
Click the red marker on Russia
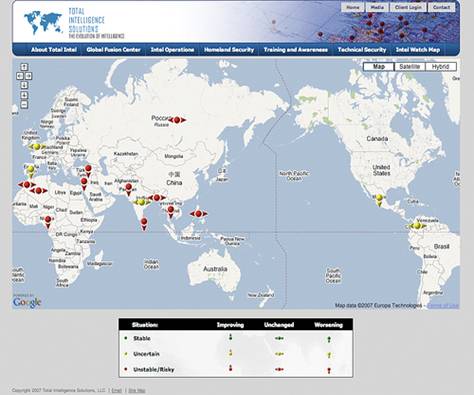click(177, 120)
